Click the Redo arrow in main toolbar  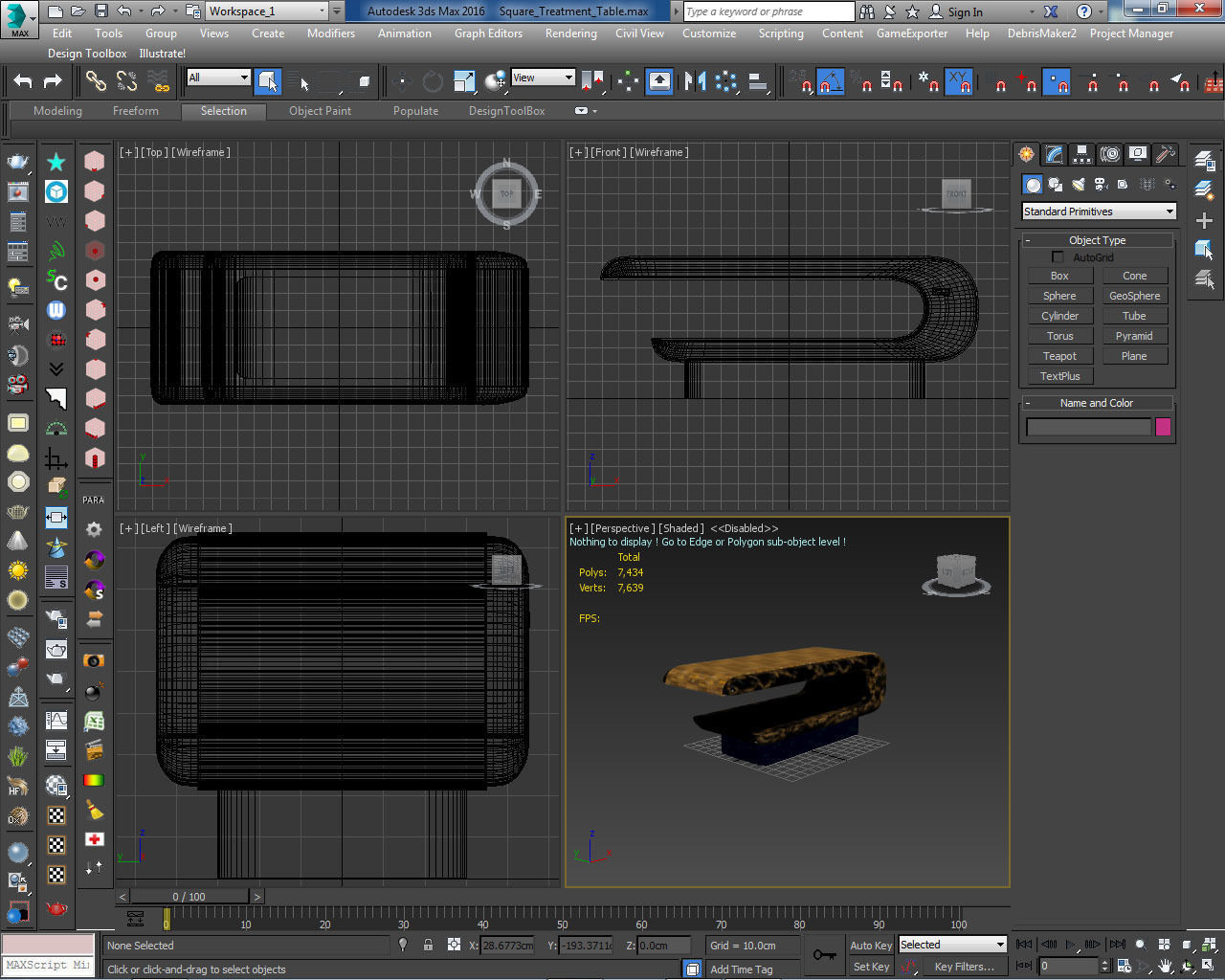[54, 82]
